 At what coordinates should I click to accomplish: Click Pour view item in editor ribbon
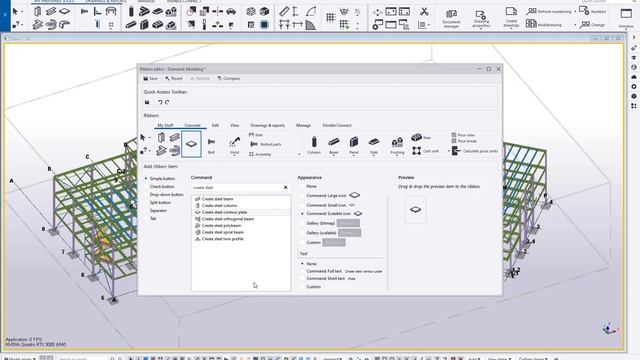463,135
